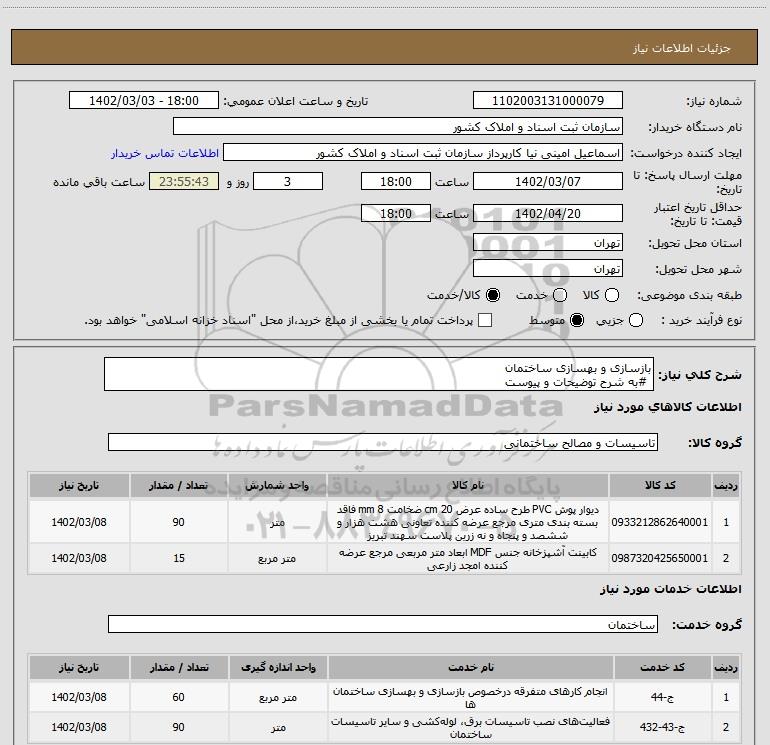This screenshot has width=770, height=745.
Task: Click the PVC wall covering item description
Action: pyautogui.click(x=468, y=523)
